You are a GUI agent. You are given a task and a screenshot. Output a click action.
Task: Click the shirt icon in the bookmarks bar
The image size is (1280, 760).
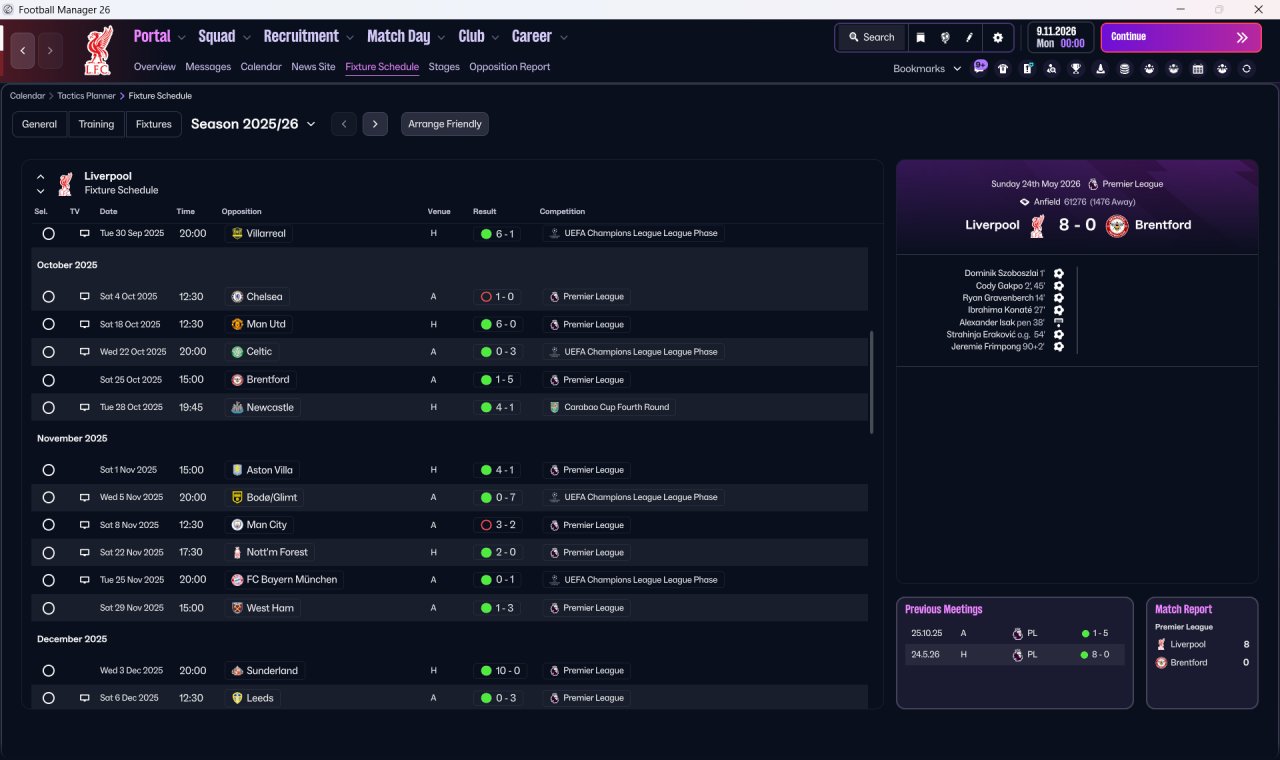coord(1003,69)
